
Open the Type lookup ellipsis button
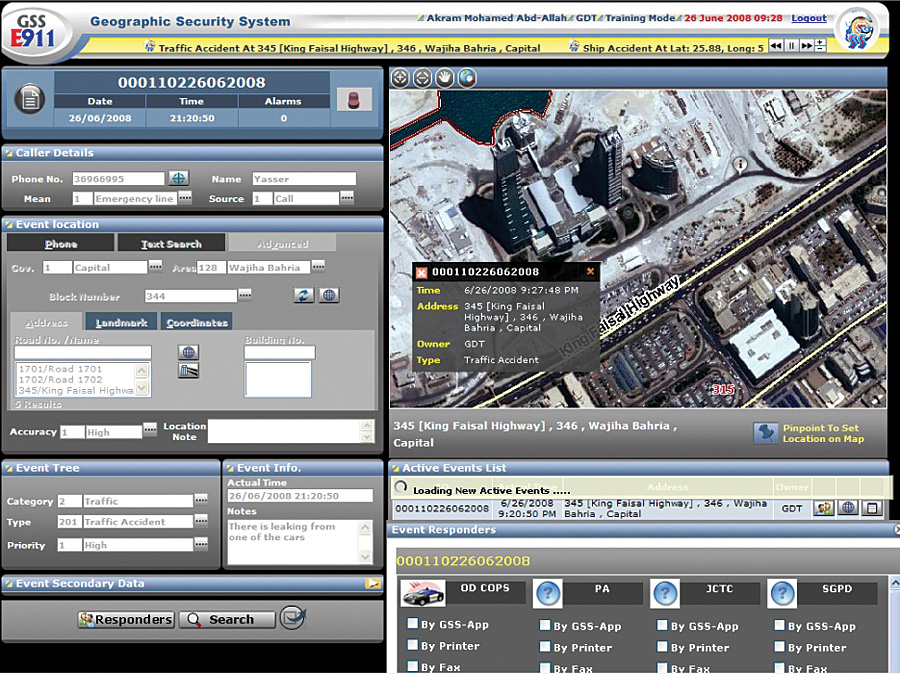pyautogui.click(x=201, y=521)
